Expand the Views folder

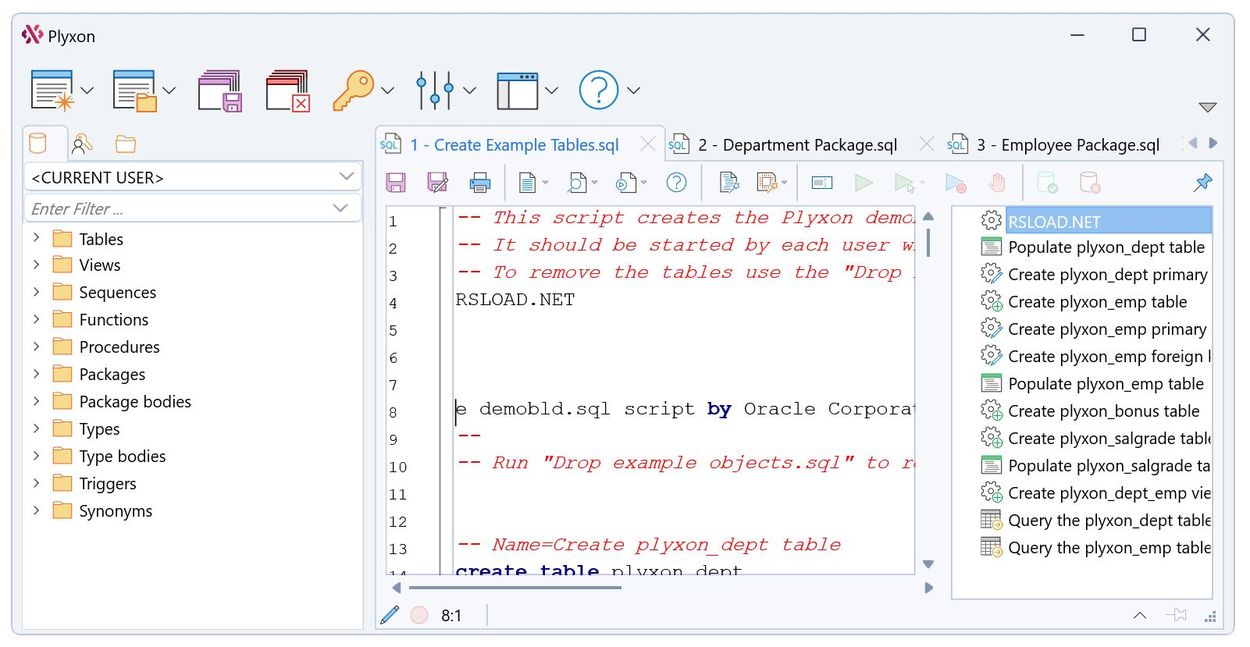[x=37, y=265]
